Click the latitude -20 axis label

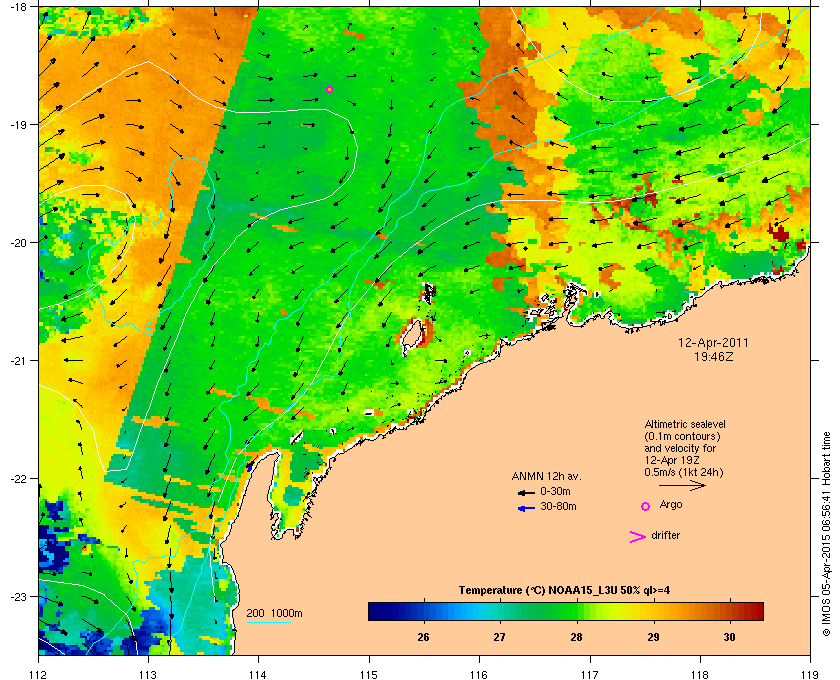coord(18,243)
